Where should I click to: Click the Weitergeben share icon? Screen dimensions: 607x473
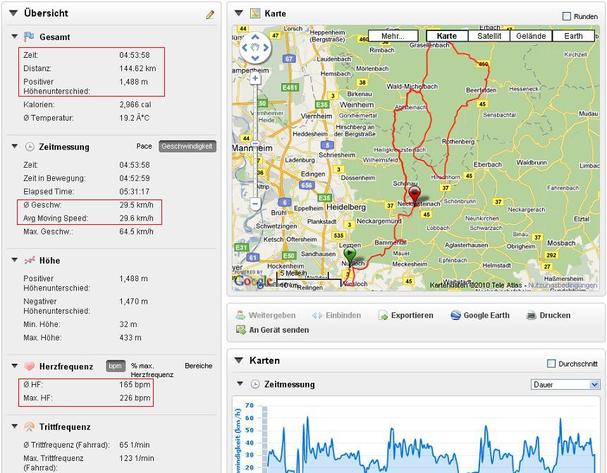pyautogui.click(x=240, y=315)
